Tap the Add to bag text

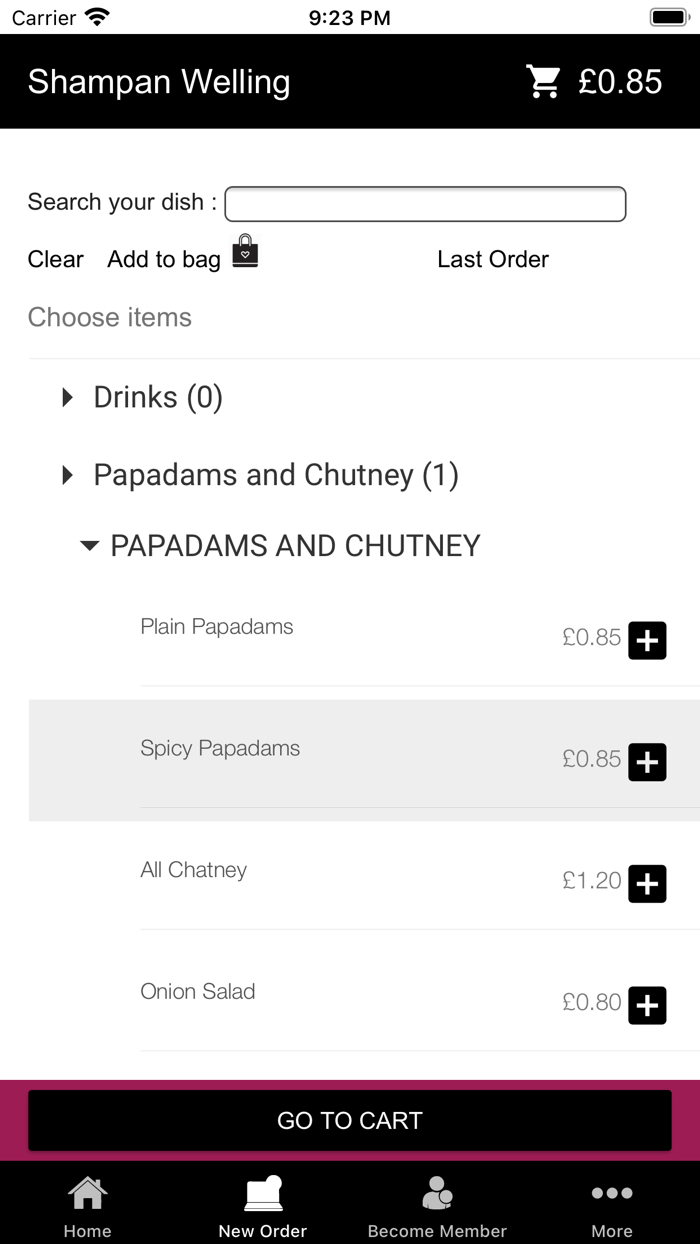[x=164, y=260]
